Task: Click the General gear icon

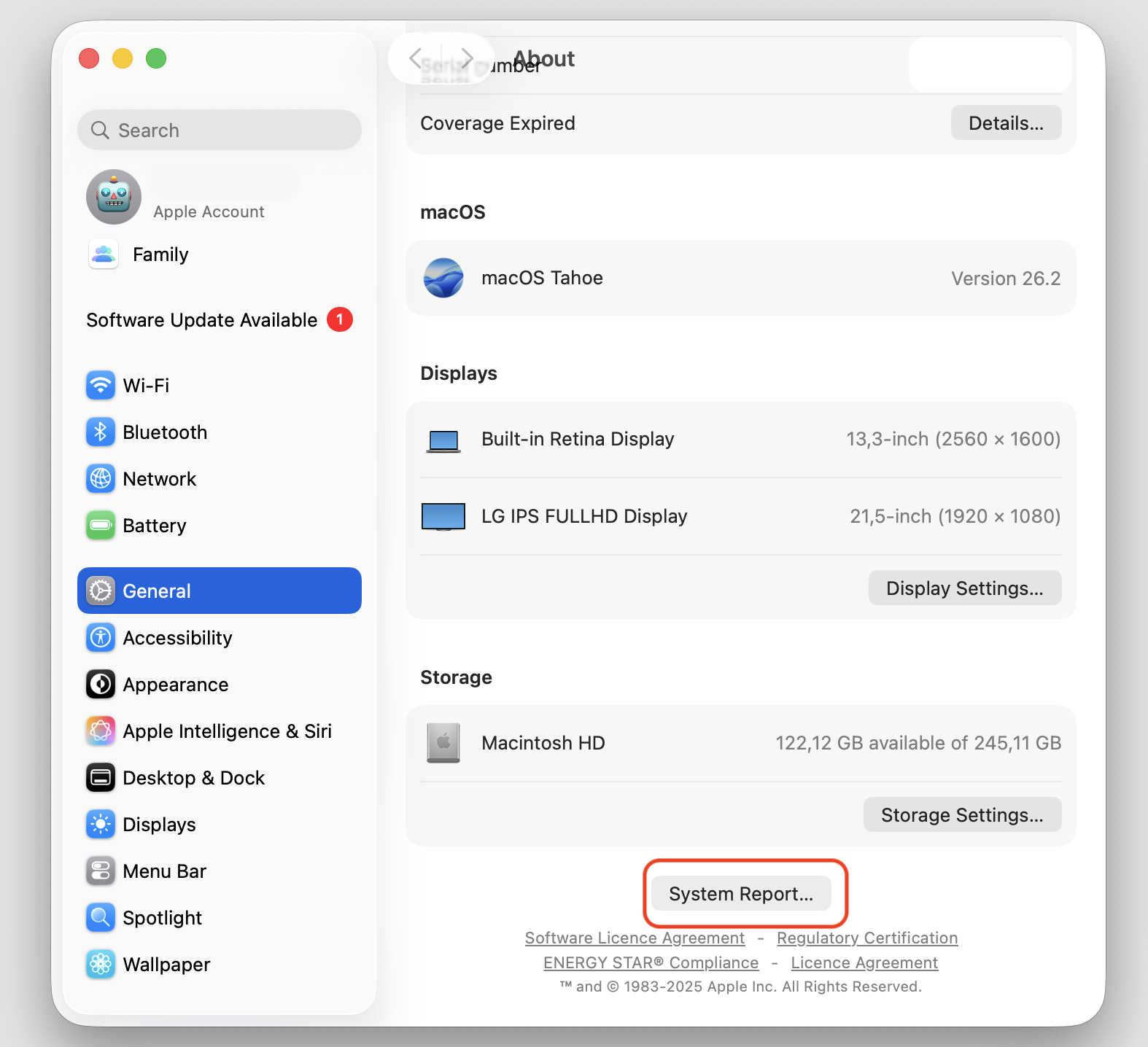Action: (101, 591)
